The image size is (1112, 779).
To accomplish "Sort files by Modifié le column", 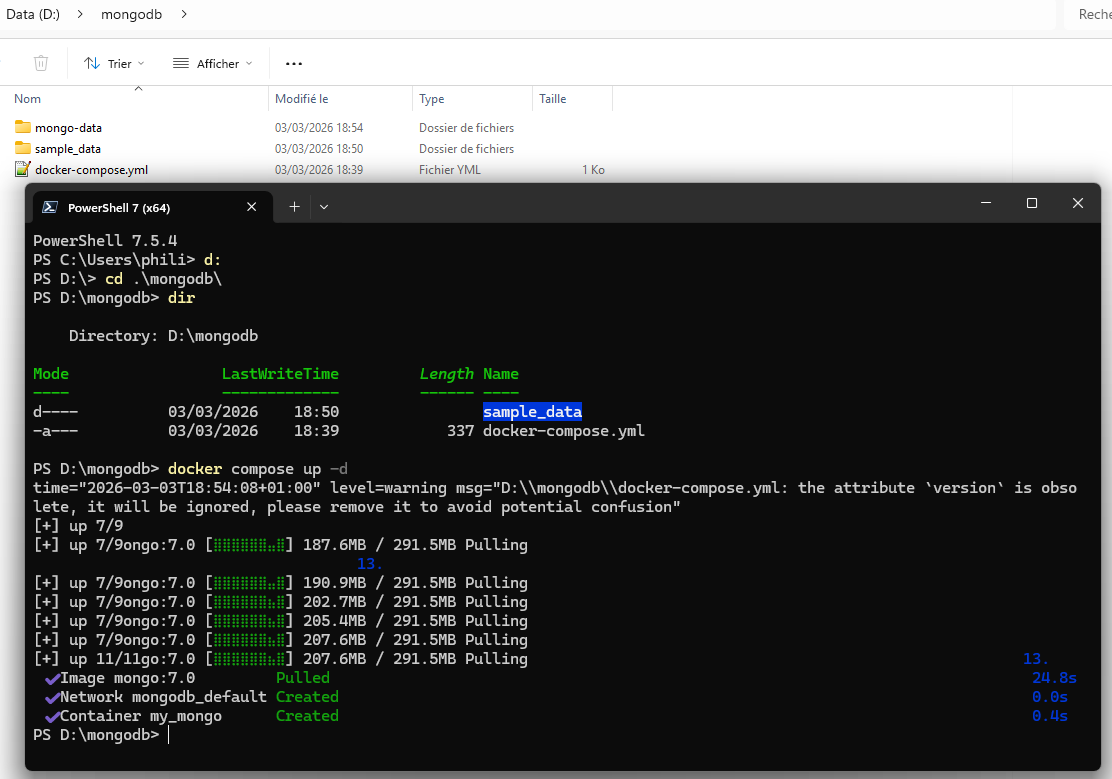I will pos(303,98).
